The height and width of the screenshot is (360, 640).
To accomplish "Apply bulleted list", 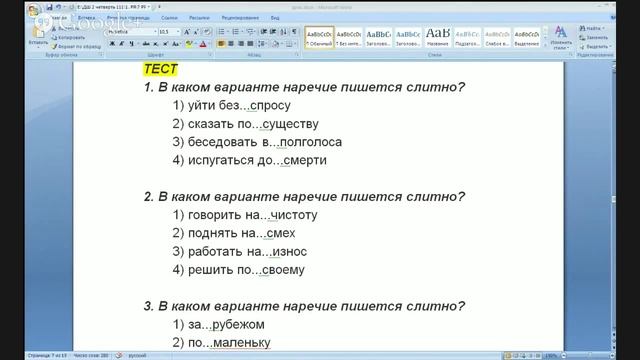I will (221, 32).
